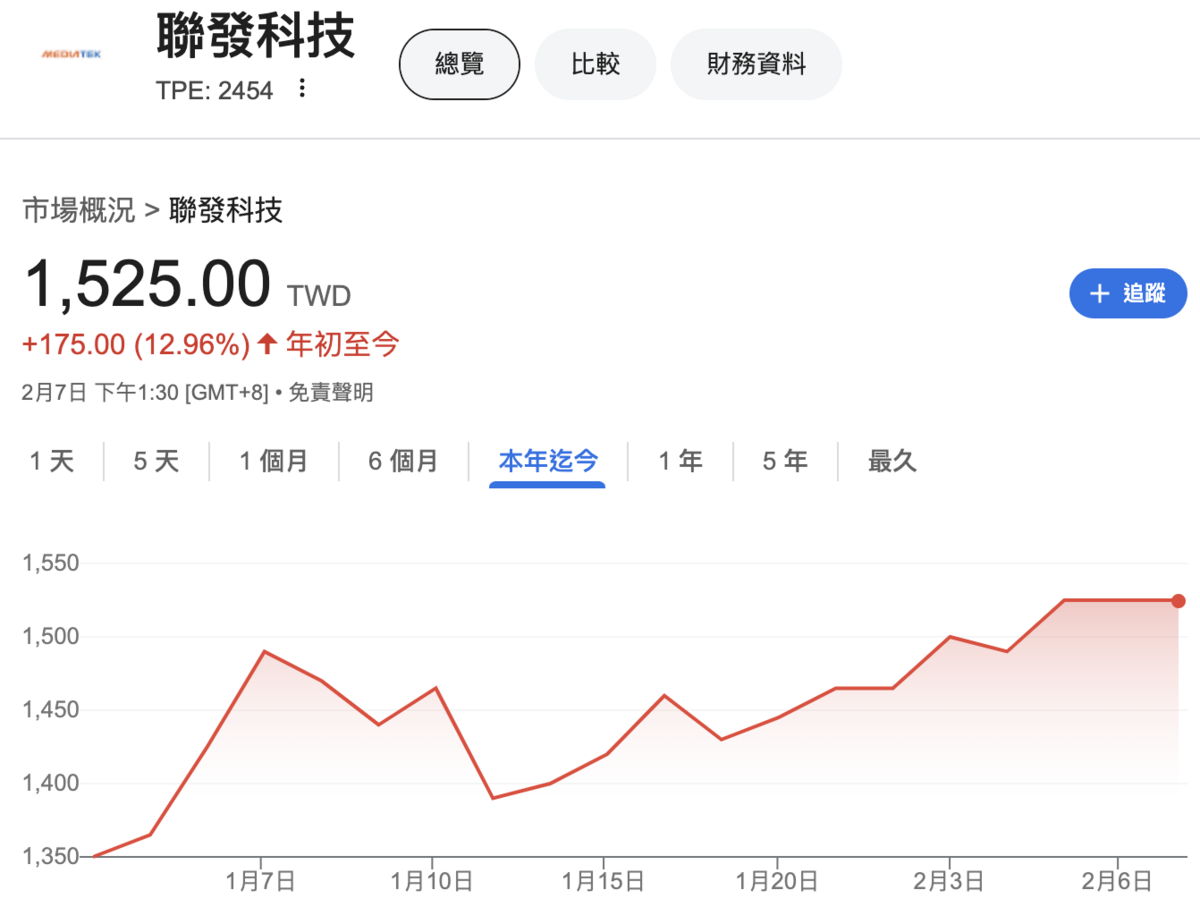Click the 1,450 y-axis label
This screenshot has width=1200, height=907.
(x=50, y=711)
